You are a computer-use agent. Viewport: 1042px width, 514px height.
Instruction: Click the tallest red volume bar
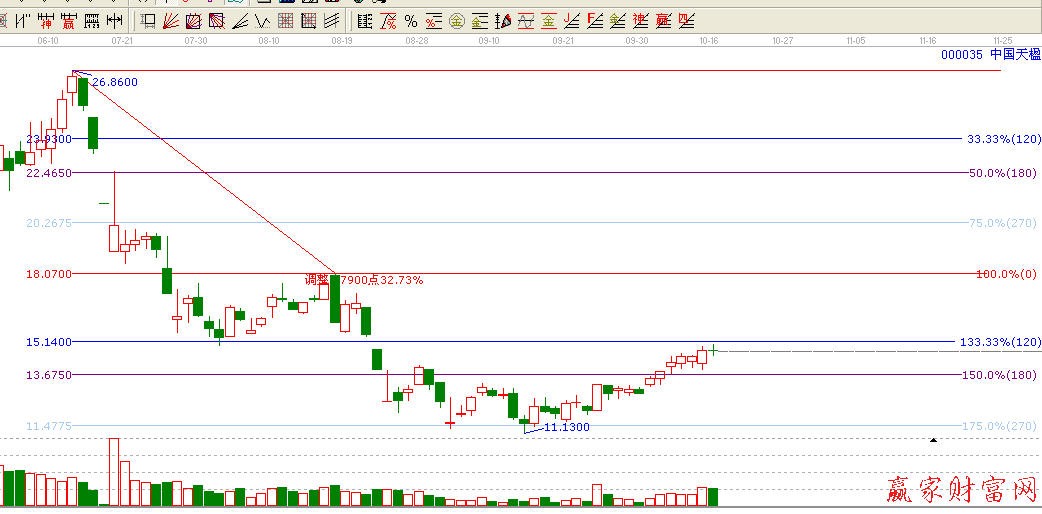click(114, 471)
